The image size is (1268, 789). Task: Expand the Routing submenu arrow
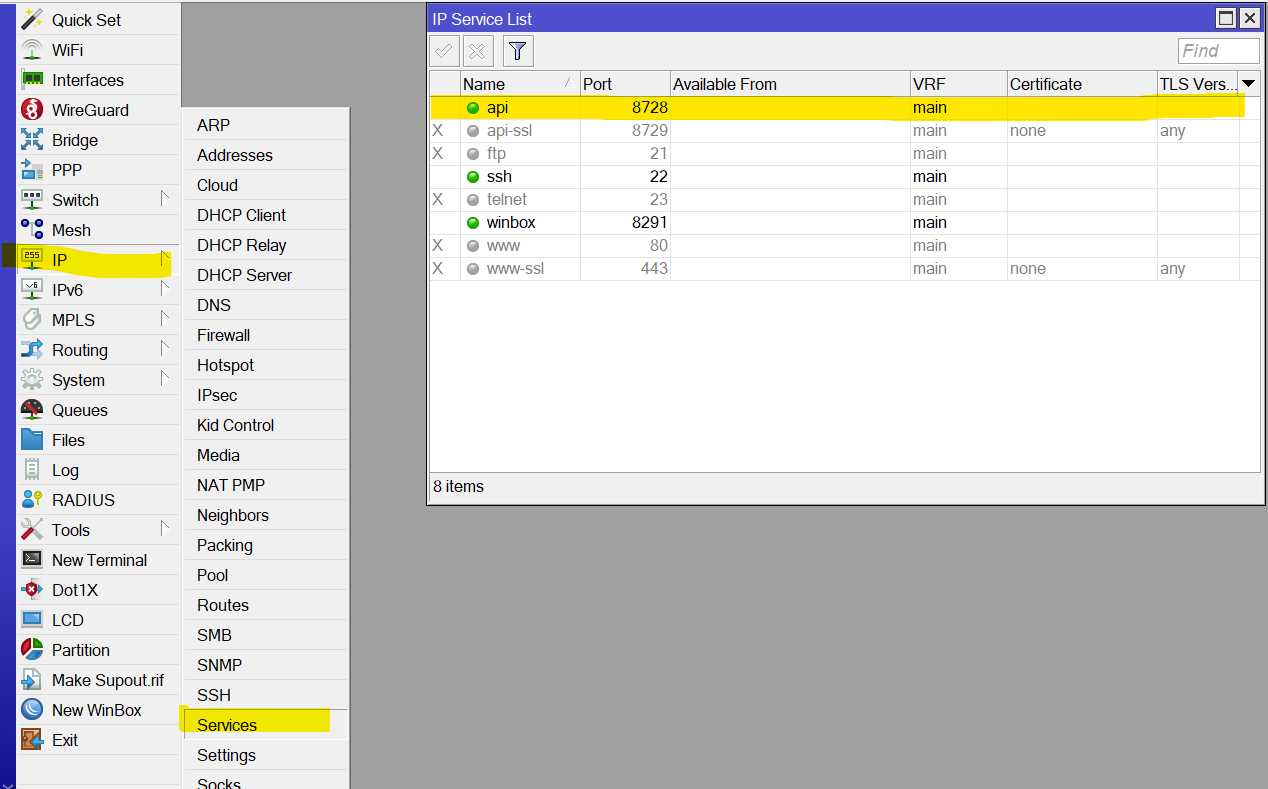[x=165, y=348]
